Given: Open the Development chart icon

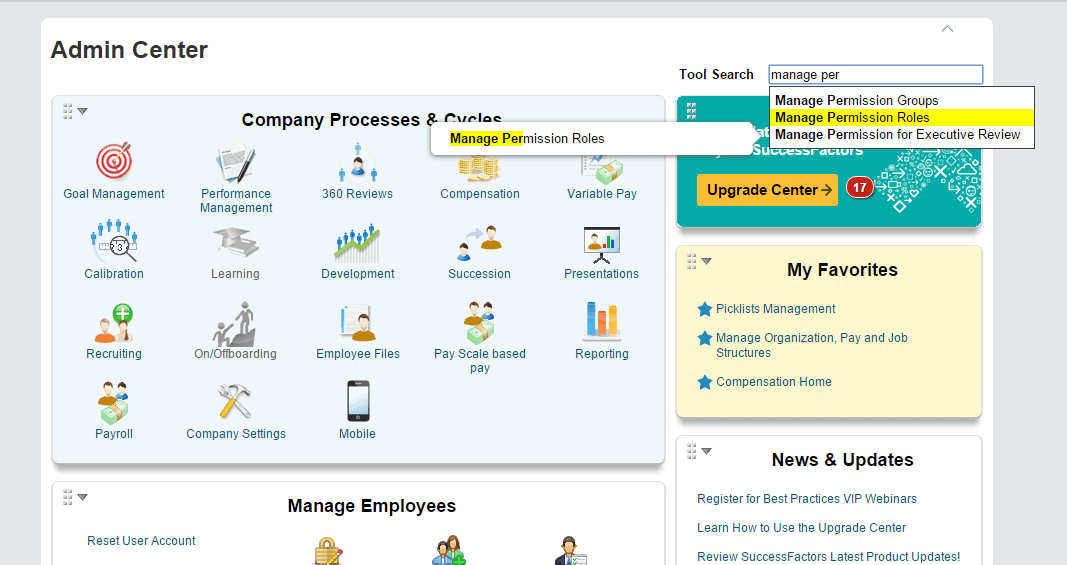Looking at the screenshot, I should tap(357, 243).
